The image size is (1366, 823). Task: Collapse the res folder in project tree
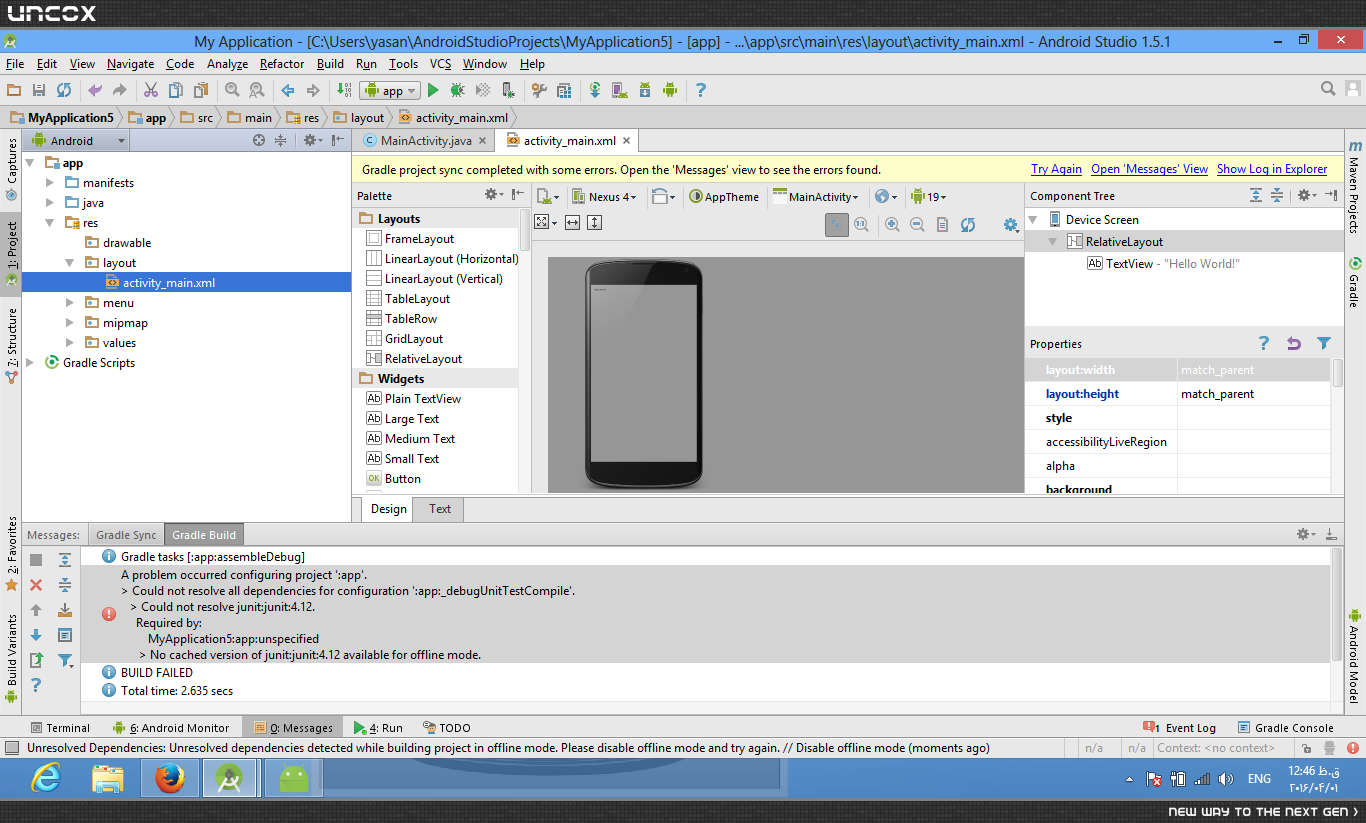(x=51, y=223)
